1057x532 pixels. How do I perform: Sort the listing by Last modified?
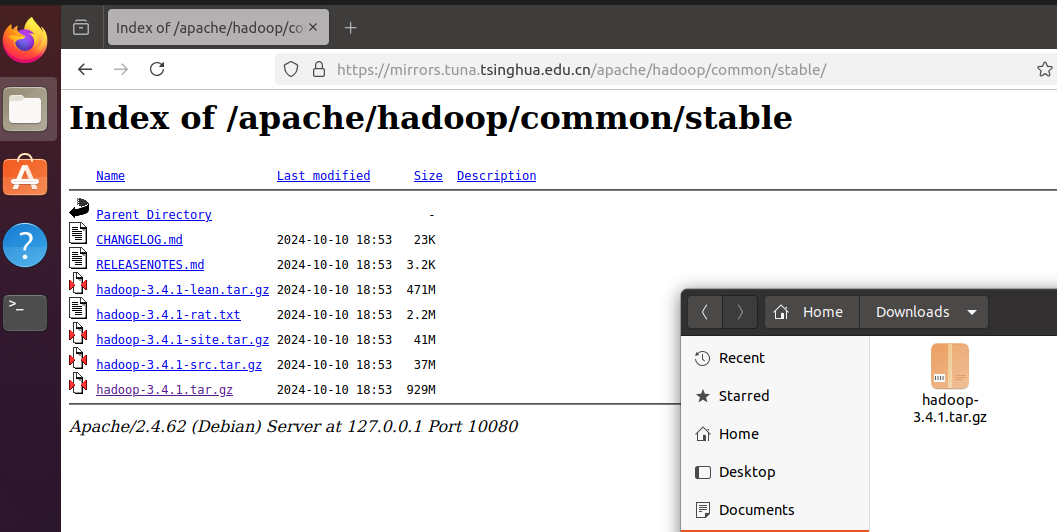click(324, 175)
